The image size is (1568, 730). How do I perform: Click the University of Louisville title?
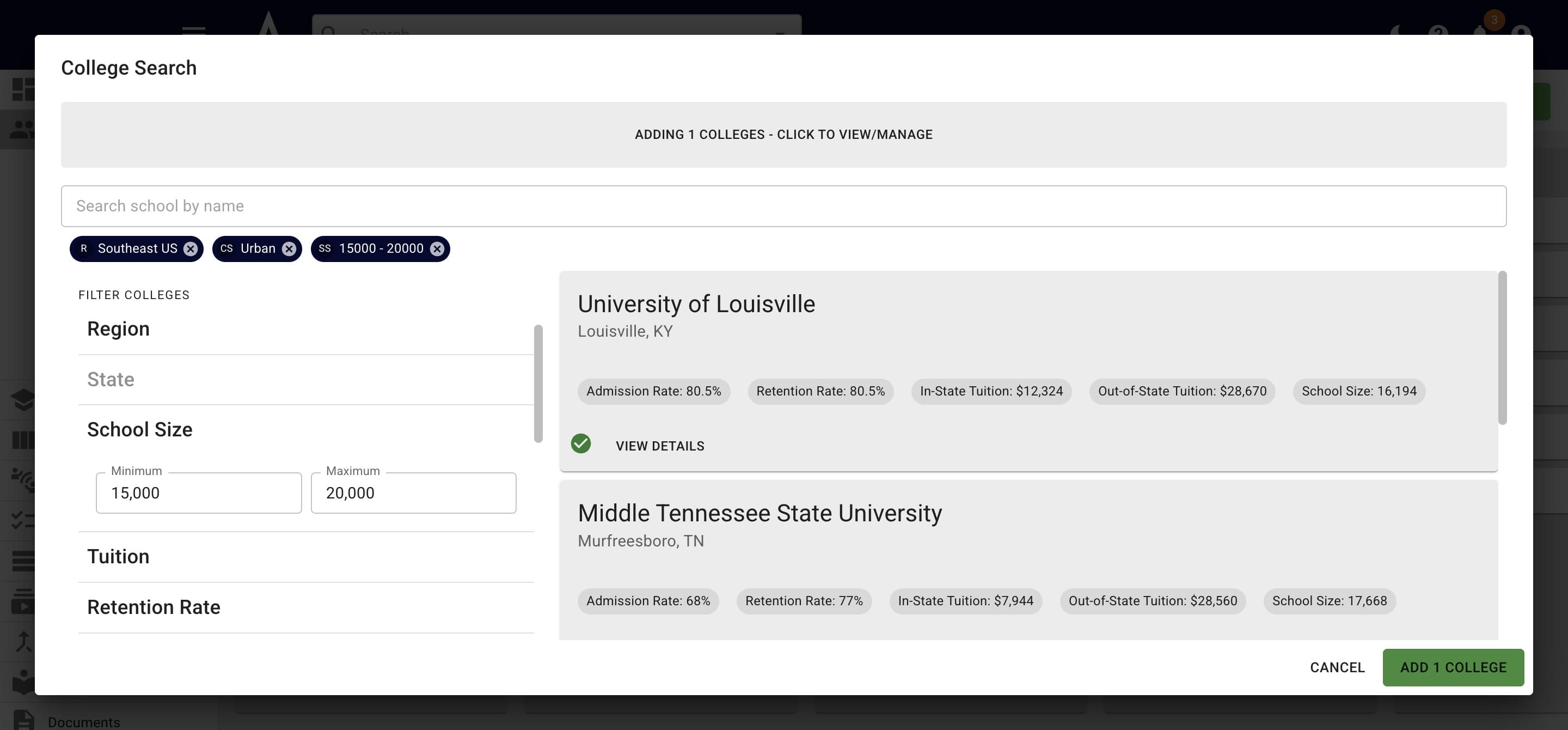coord(696,304)
